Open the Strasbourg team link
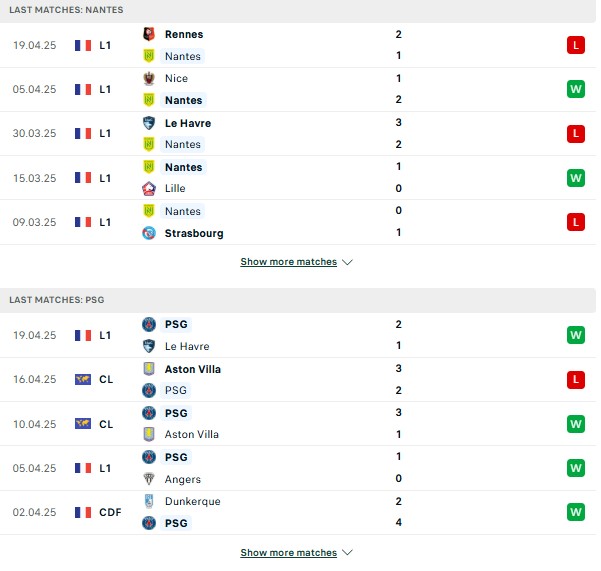This screenshot has width=601, height=571. pos(194,233)
